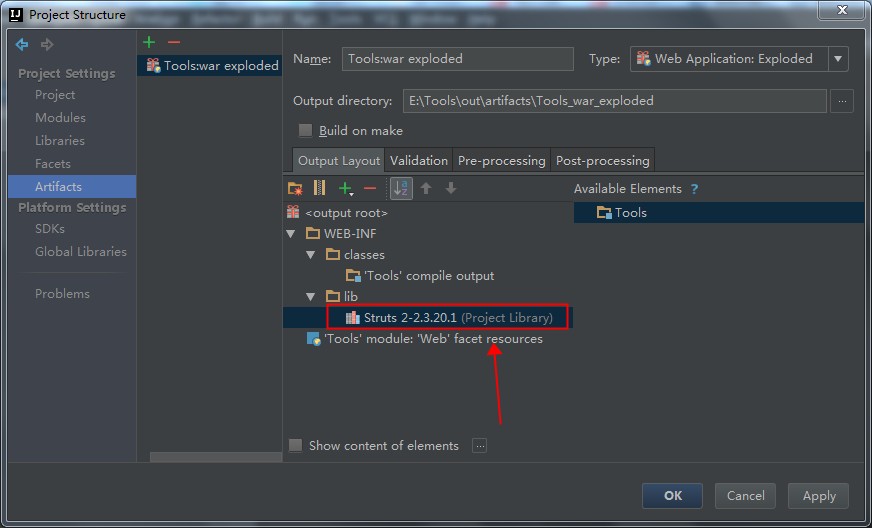Select Tools:war exploded in artifact list
Image resolution: width=872 pixels, height=528 pixels.
(210, 66)
